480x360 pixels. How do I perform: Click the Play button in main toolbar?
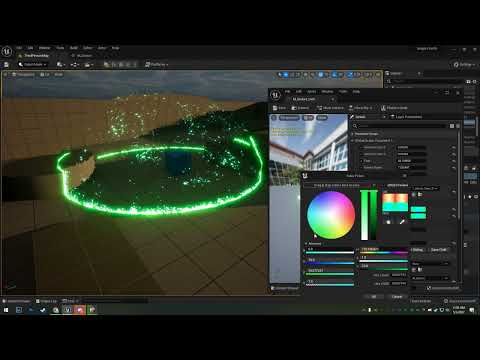pos(106,65)
